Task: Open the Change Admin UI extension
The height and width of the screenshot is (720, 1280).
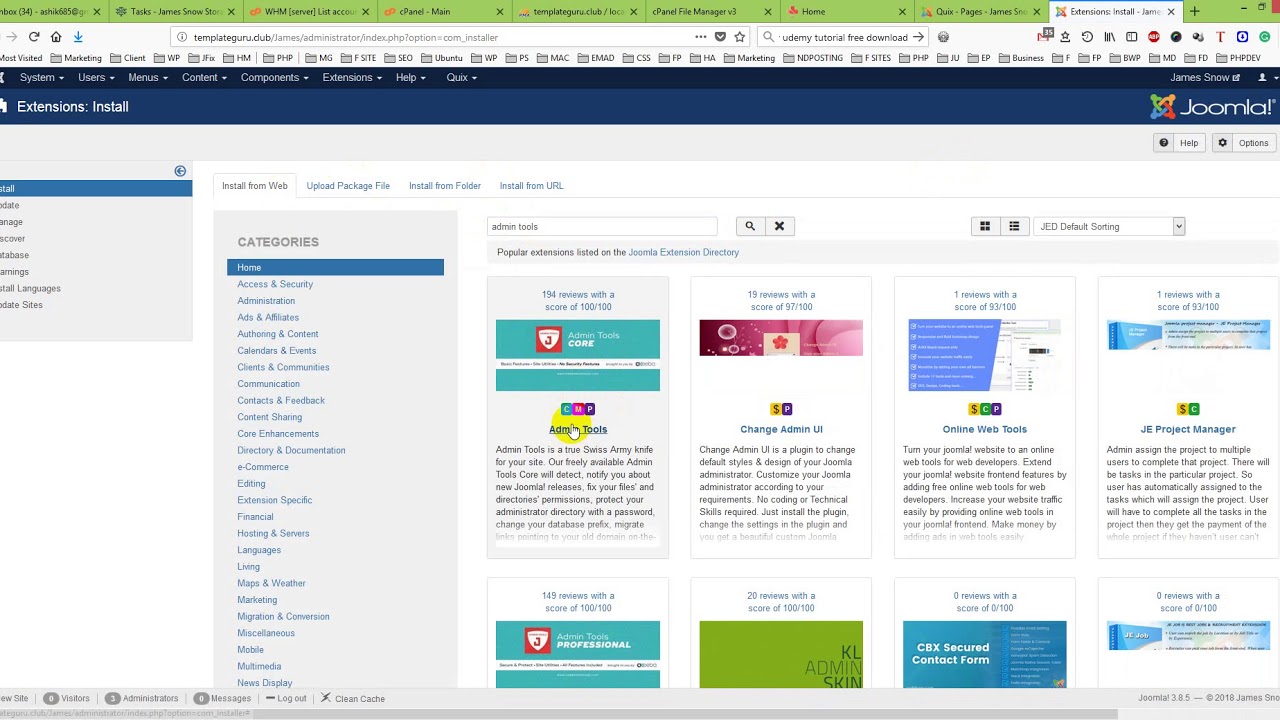Action: point(781,429)
